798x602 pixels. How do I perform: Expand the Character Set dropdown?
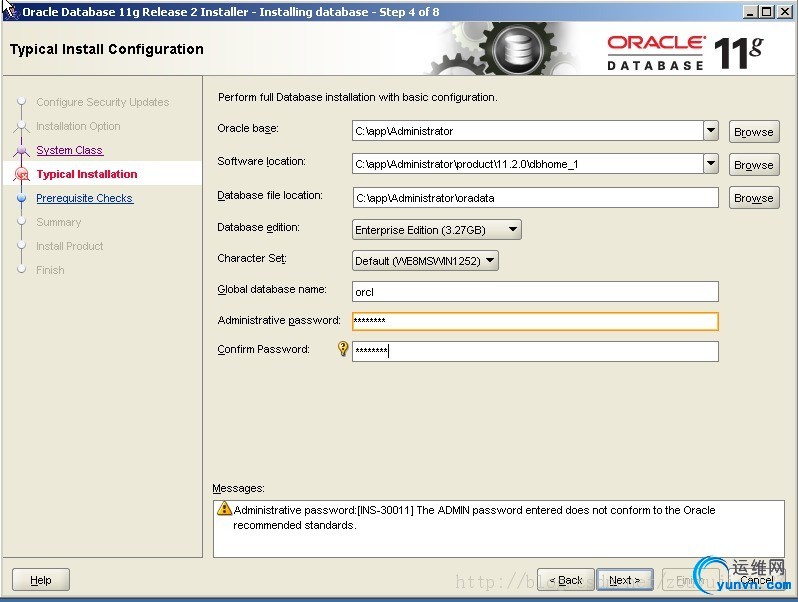(425, 261)
